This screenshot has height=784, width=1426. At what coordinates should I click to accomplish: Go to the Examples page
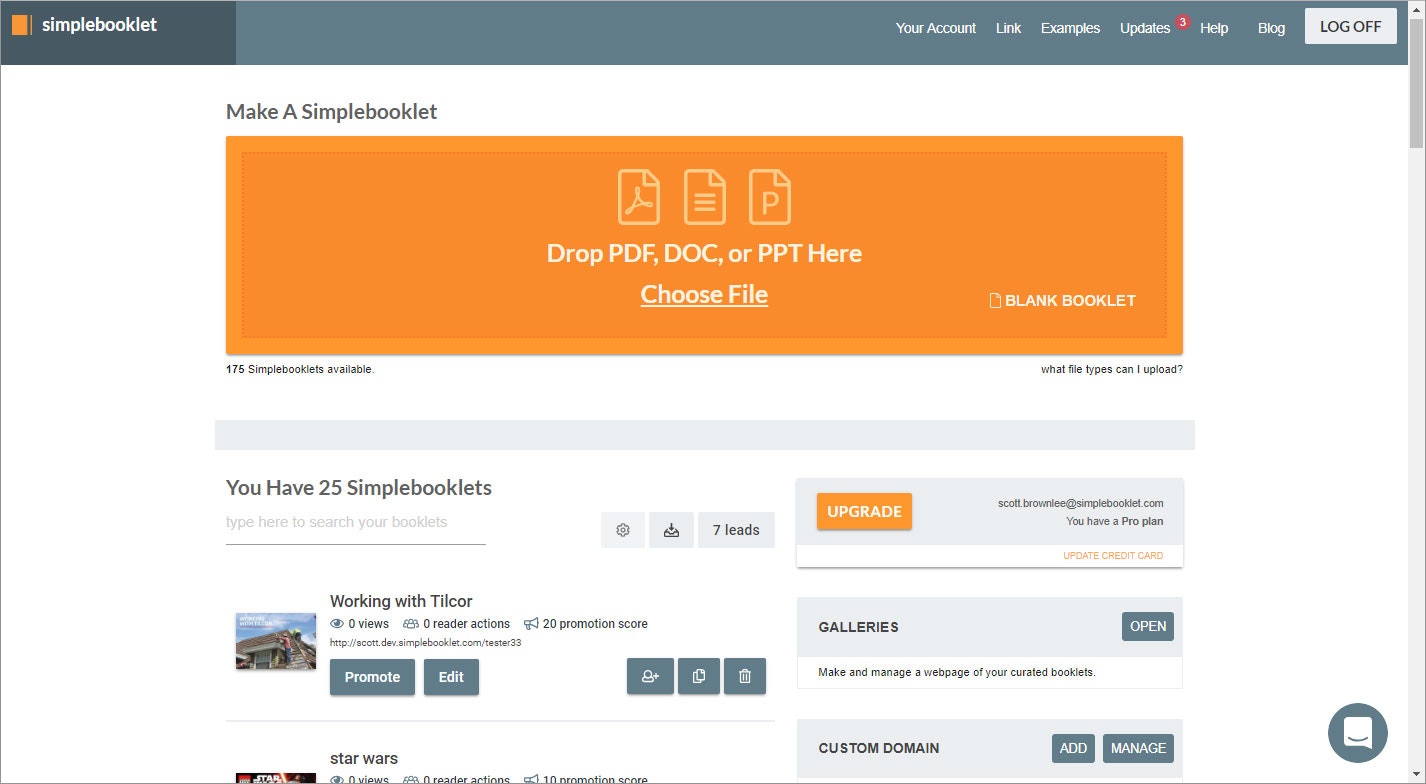tap(1070, 28)
